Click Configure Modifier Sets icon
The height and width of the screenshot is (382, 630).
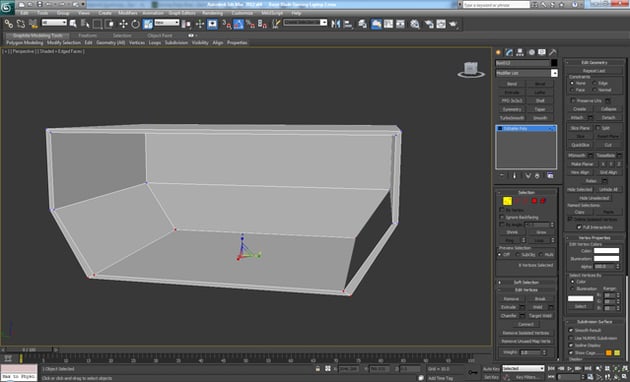click(550, 176)
